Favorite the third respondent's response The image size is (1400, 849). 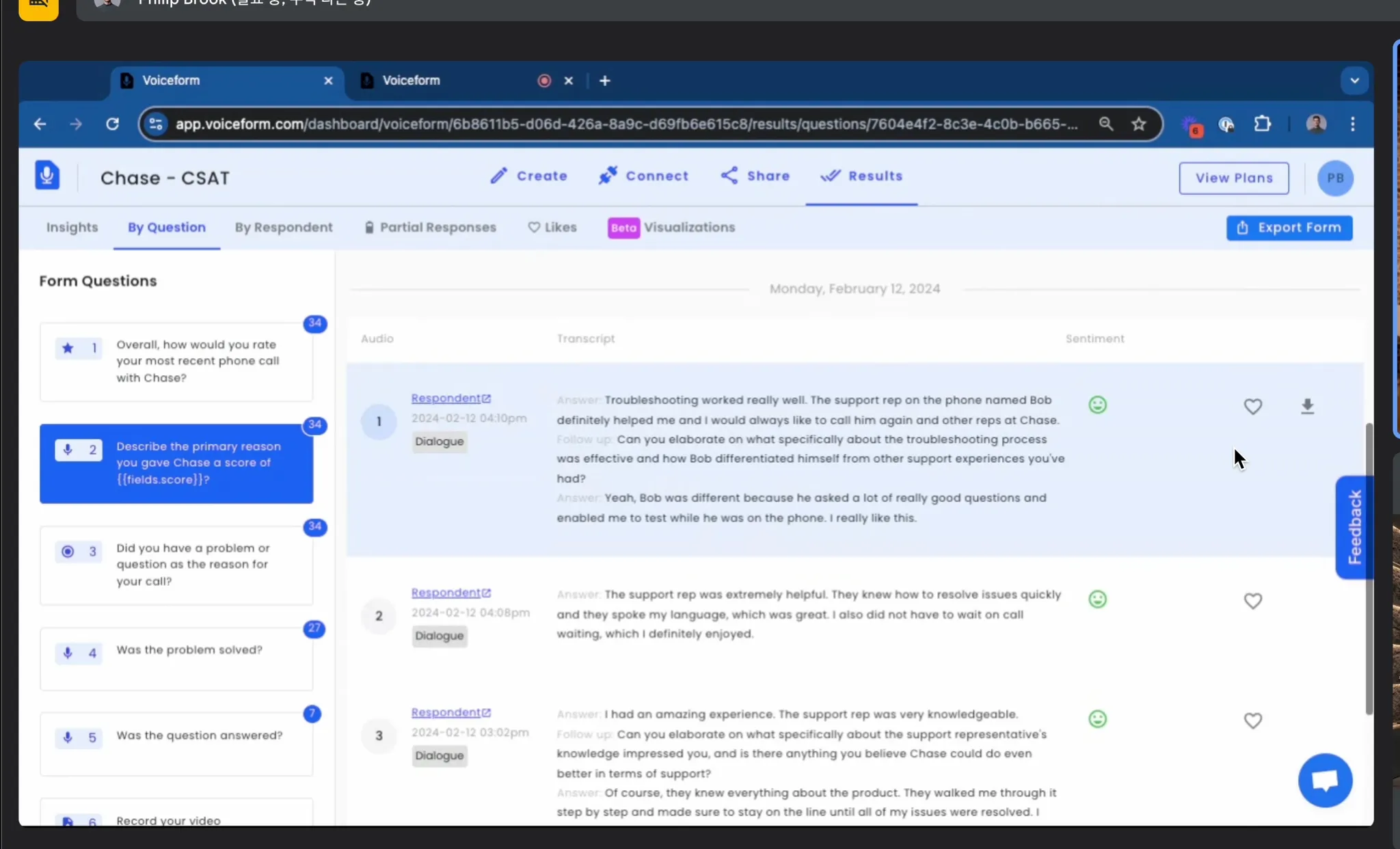coord(1252,720)
